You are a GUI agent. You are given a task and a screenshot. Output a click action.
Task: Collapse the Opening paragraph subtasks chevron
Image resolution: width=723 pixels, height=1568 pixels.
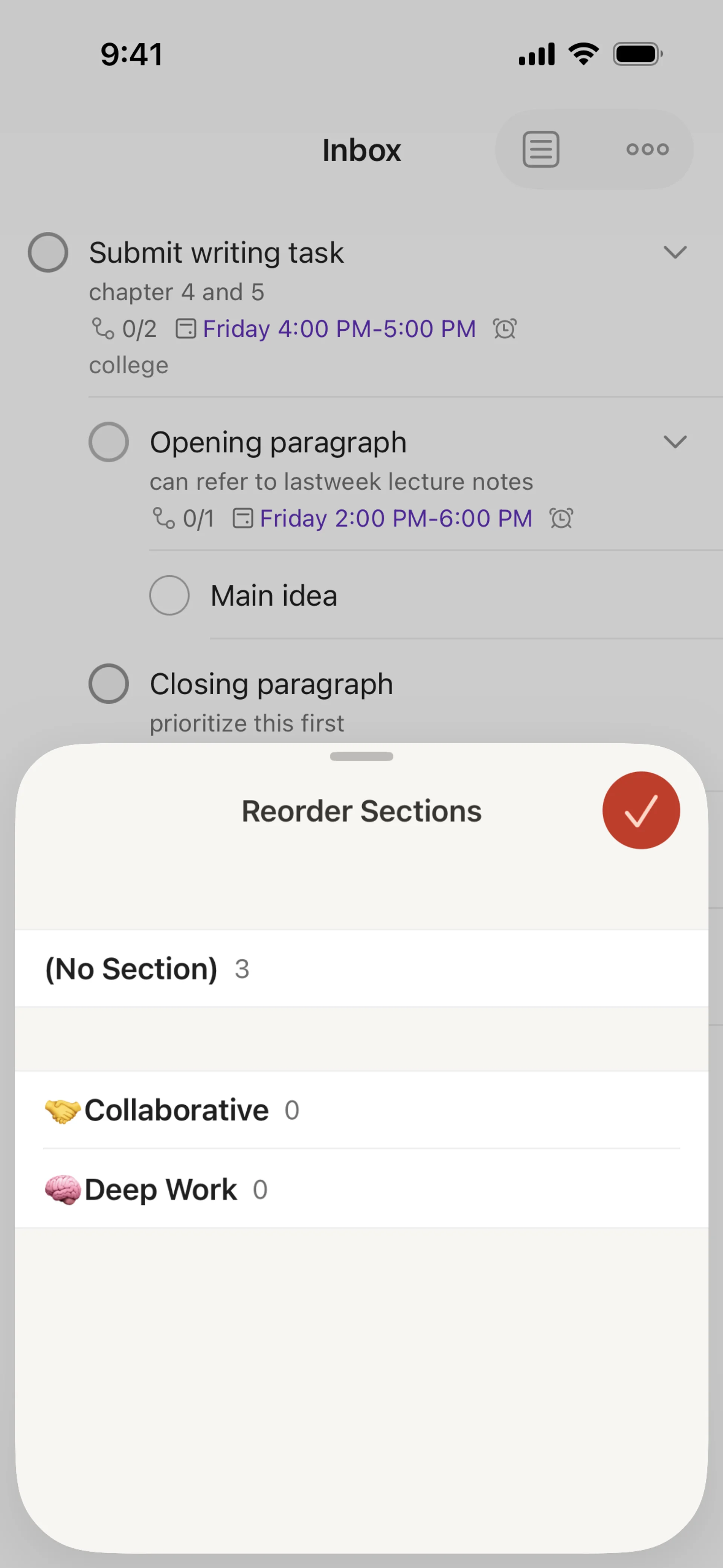pos(675,442)
